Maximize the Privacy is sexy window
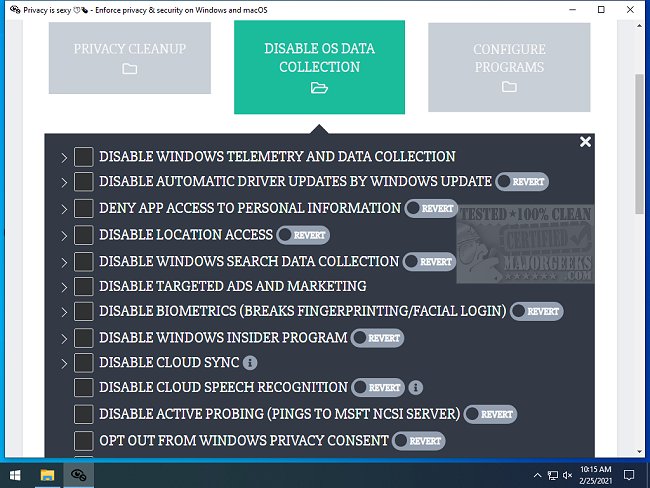This screenshot has width=650, height=488. pyautogui.click(x=601, y=10)
